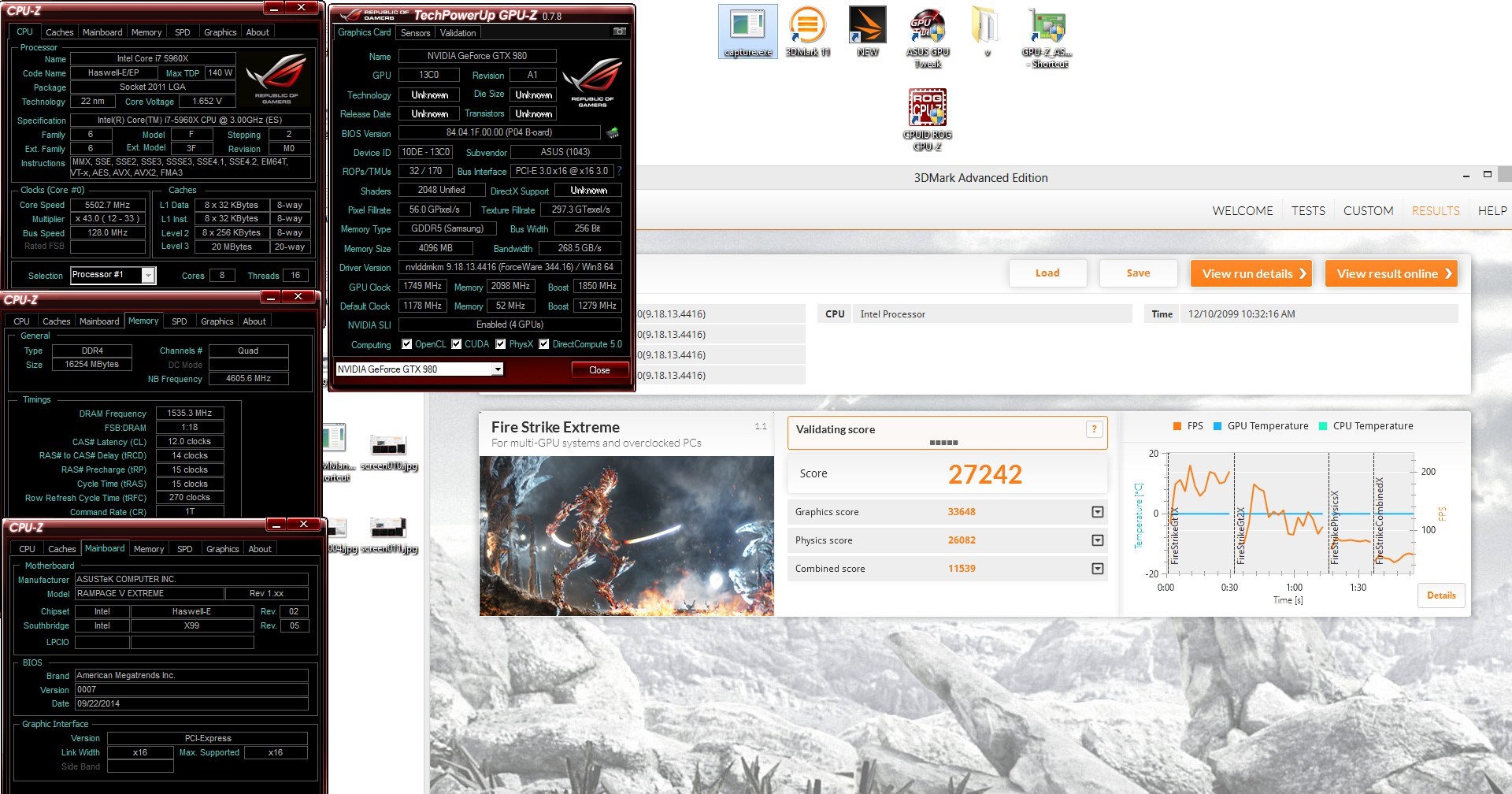The image size is (1512, 794).
Task: Toggle PhysX checkbox in GPU-Z
Action: pyautogui.click(x=500, y=344)
